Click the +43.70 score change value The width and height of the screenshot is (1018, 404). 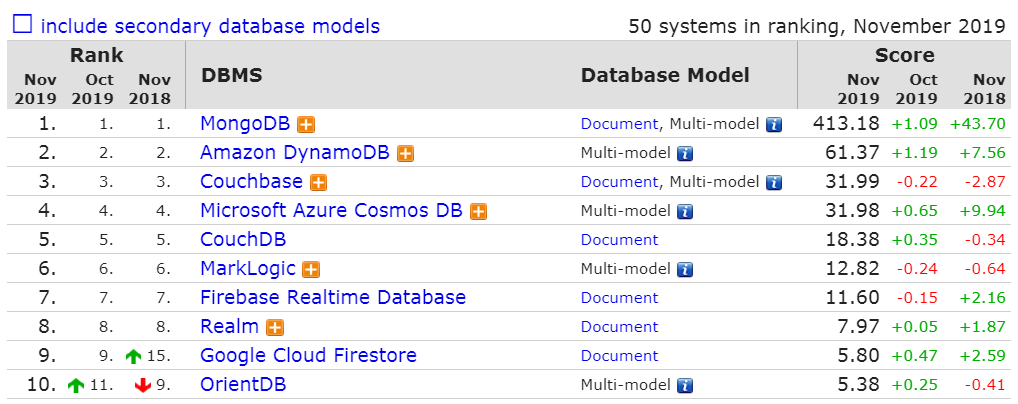977,123
